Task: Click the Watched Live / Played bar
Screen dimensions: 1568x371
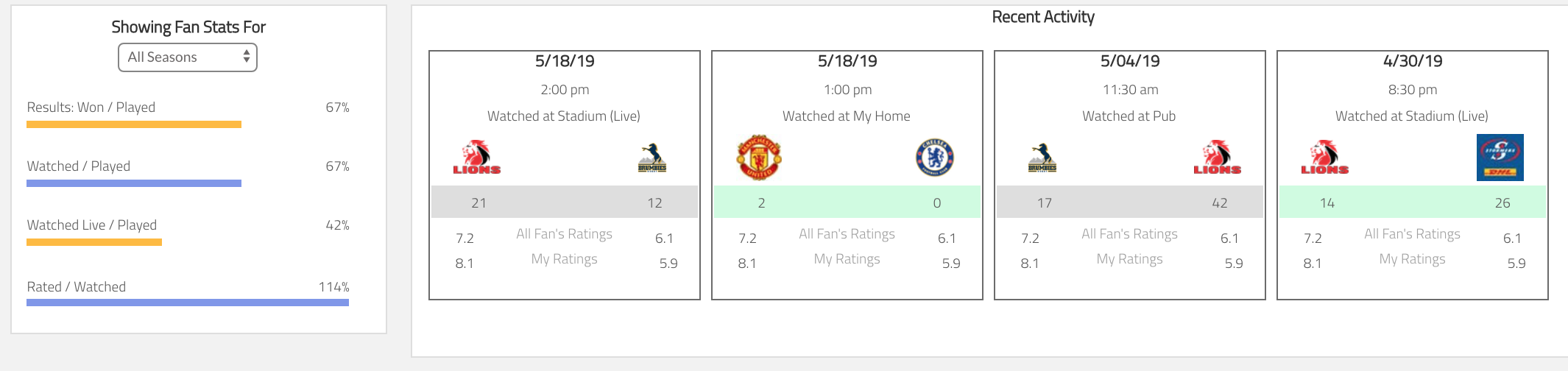Action: 94,242
